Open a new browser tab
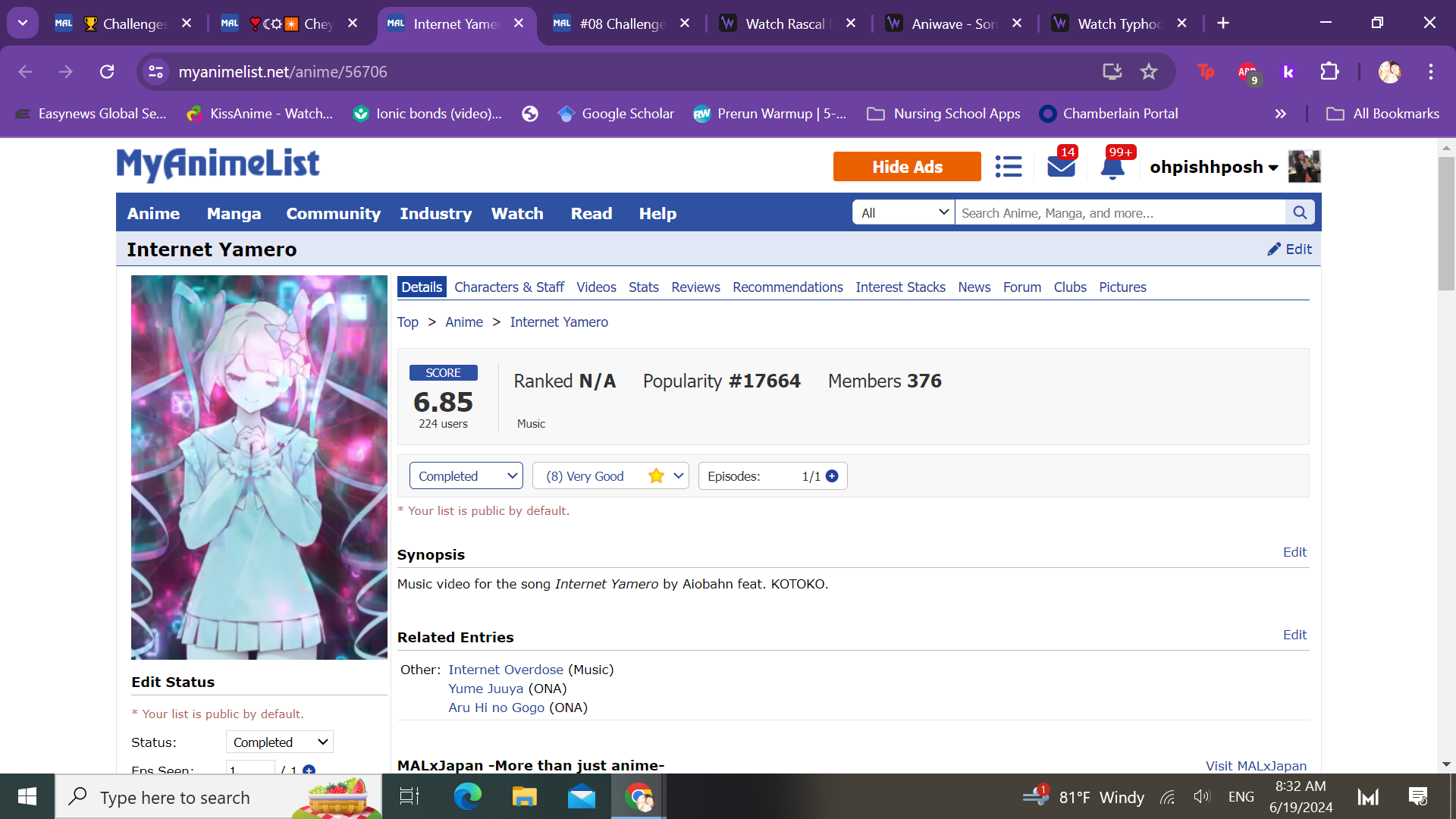1456x819 pixels. point(1223,24)
